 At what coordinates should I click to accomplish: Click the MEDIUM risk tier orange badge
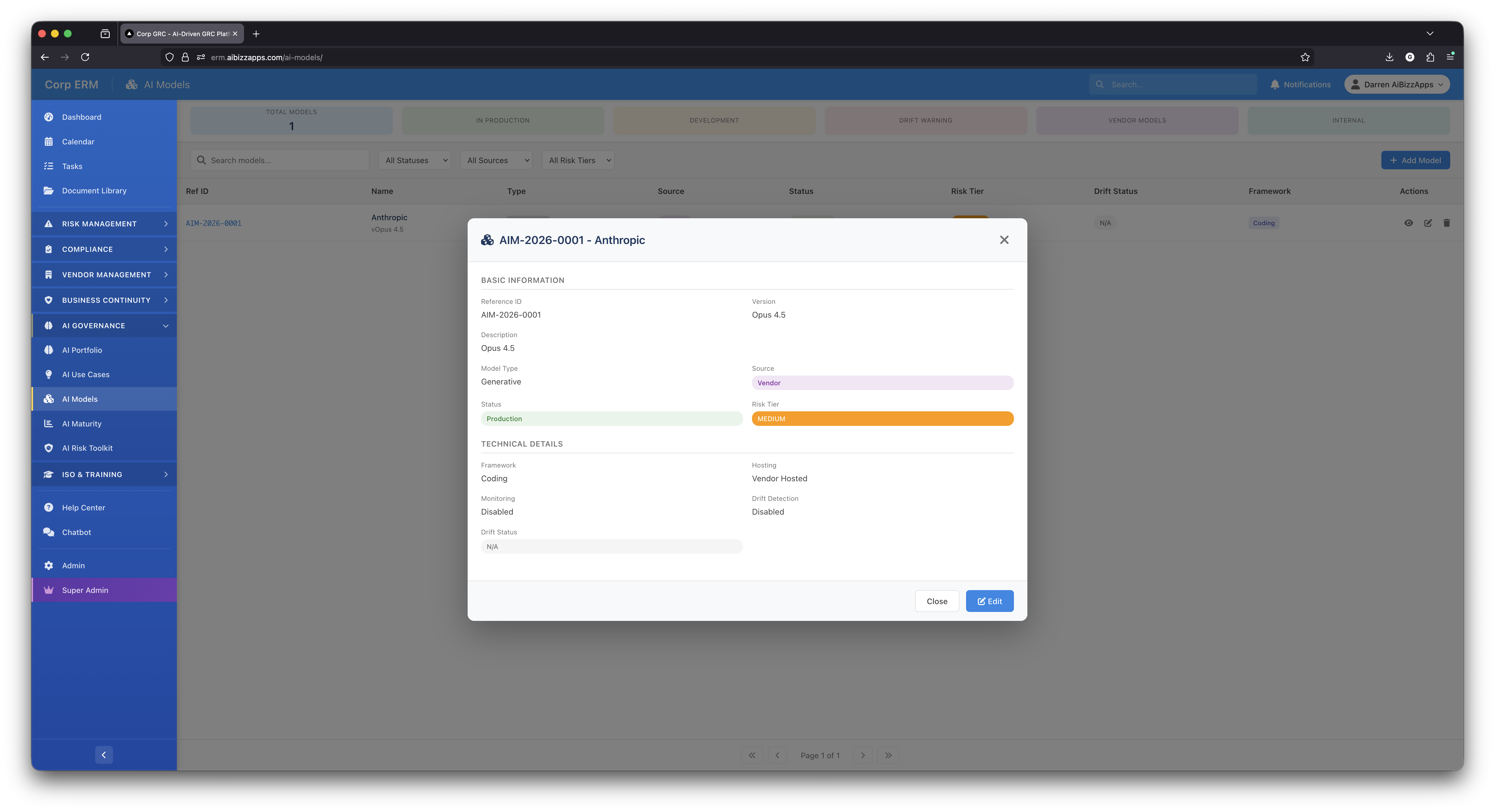[882, 419]
